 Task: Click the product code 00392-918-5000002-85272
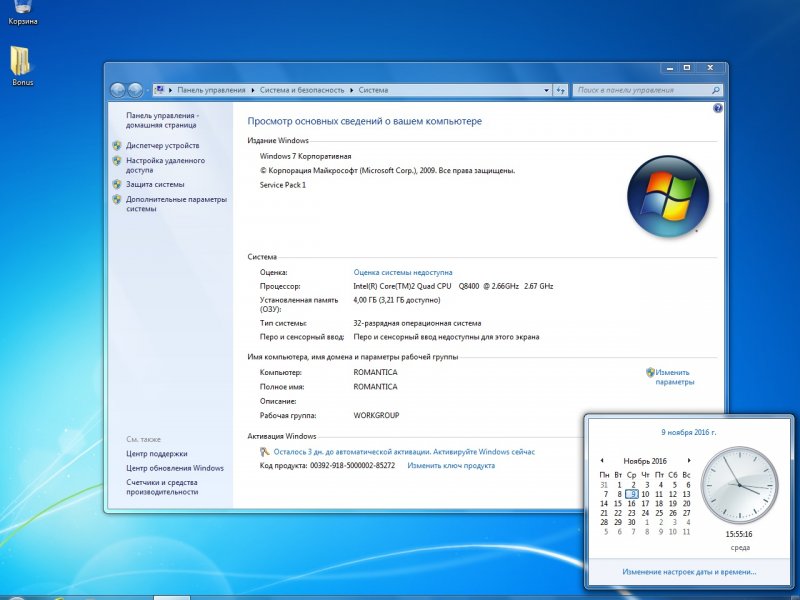[352, 465]
